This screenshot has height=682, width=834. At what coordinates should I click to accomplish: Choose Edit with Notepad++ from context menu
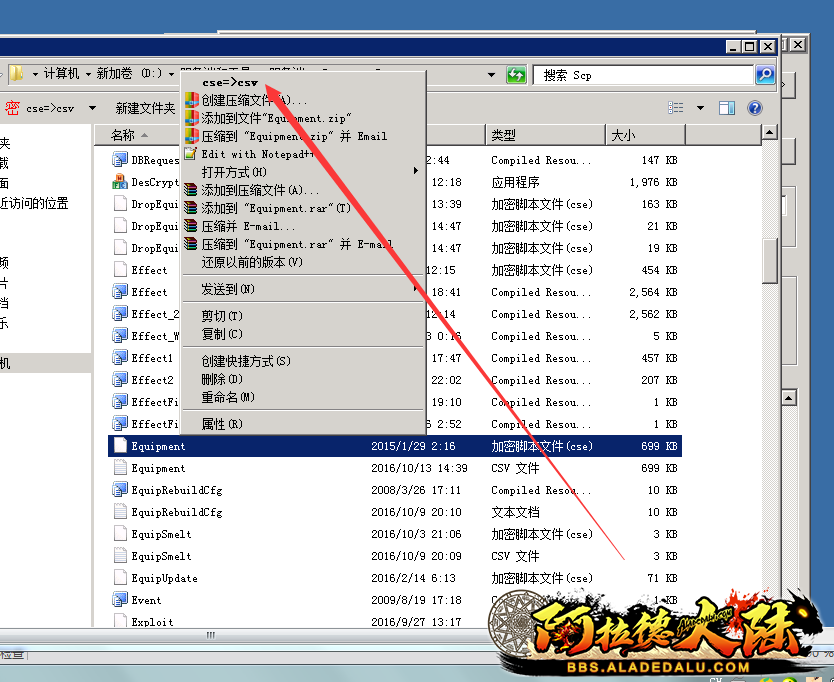click(x=258, y=154)
